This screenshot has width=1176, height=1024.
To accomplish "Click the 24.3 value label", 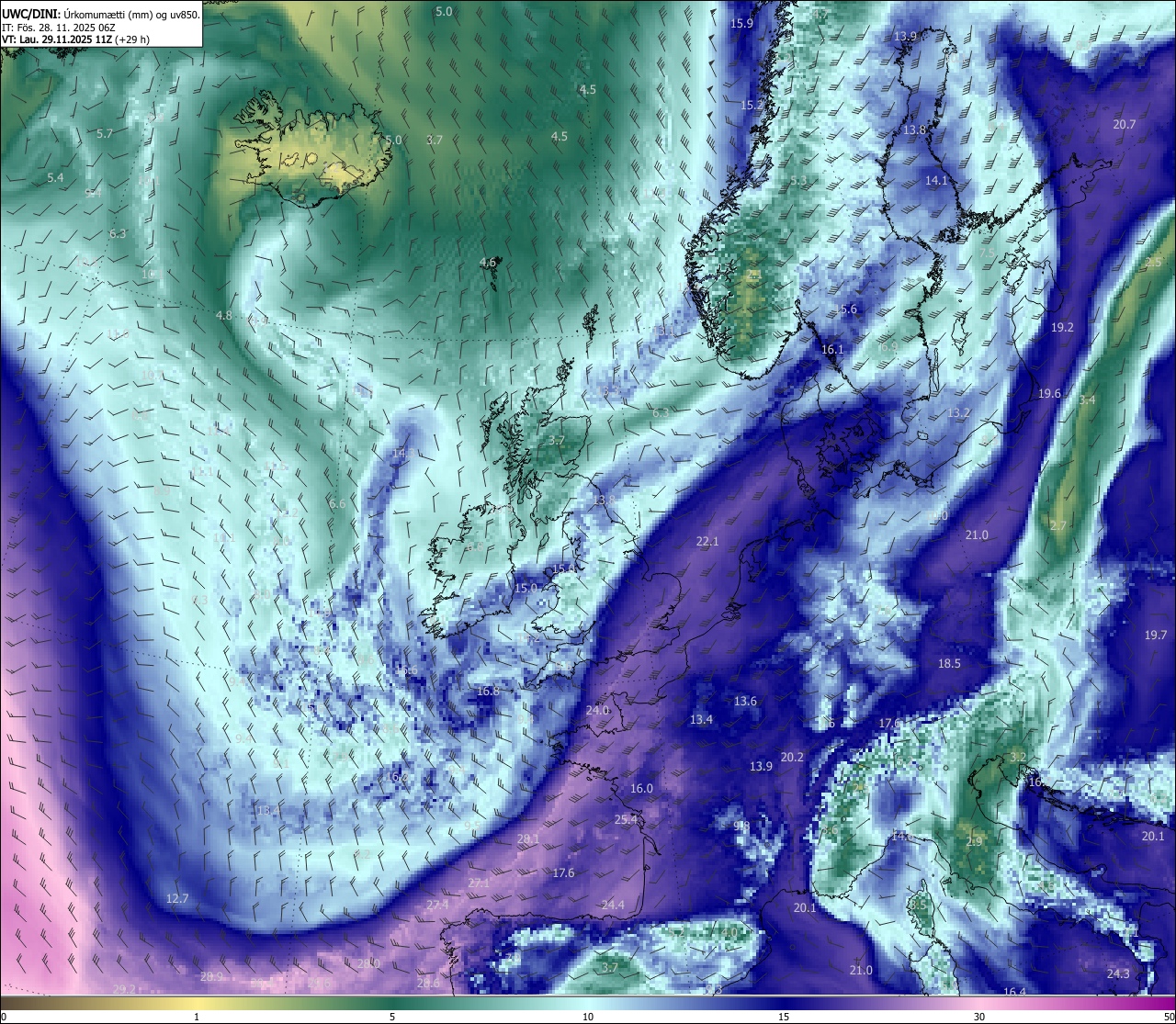I will [1118, 973].
